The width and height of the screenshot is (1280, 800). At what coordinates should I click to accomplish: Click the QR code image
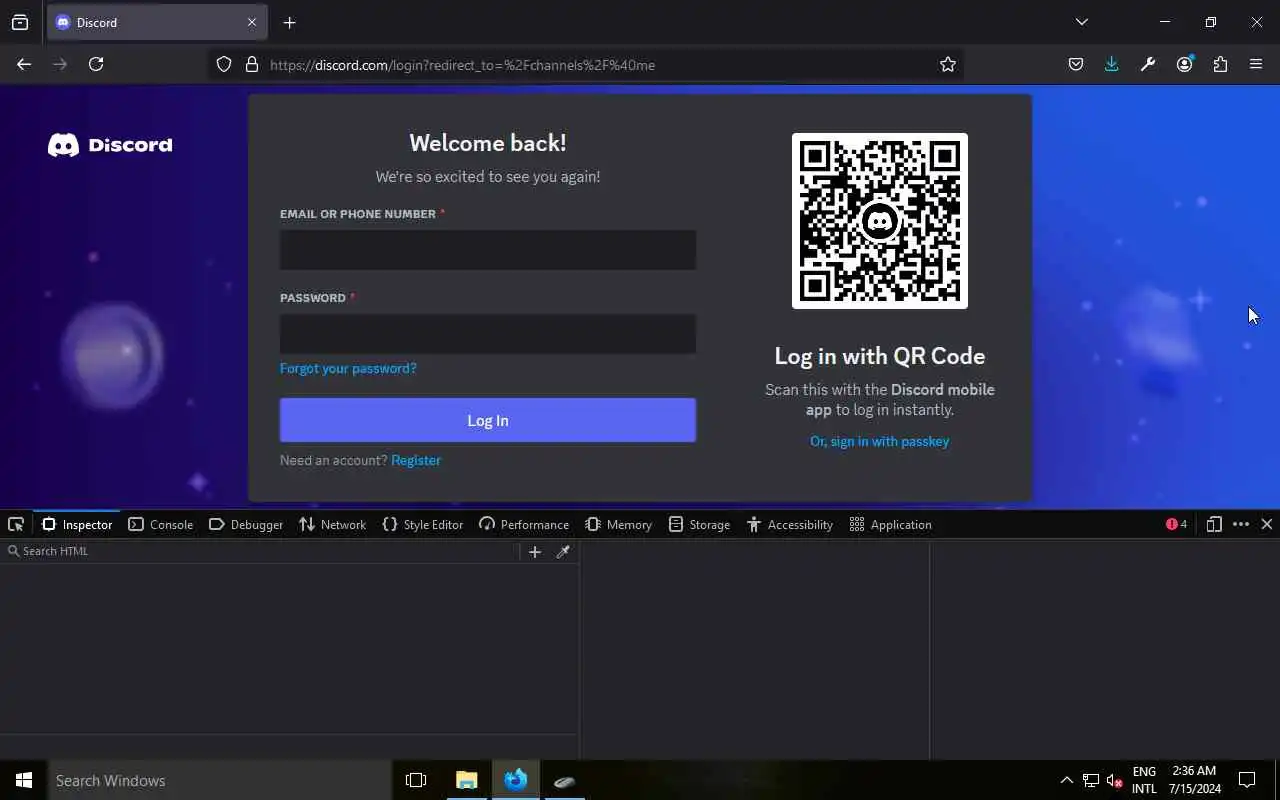tap(880, 221)
